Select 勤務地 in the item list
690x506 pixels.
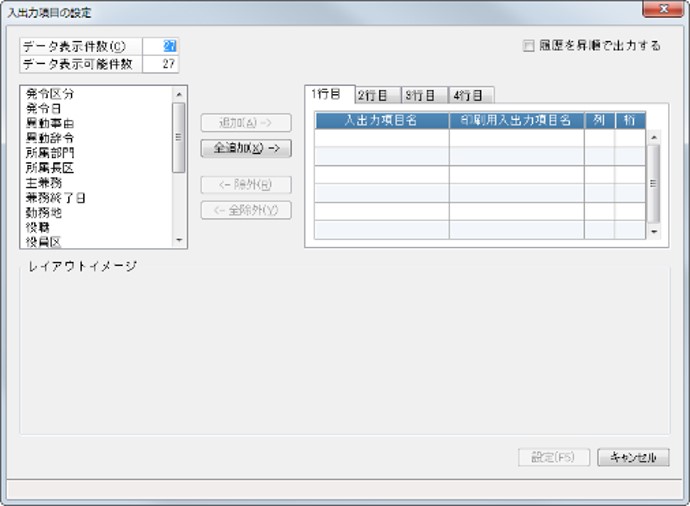click(44, 213)
